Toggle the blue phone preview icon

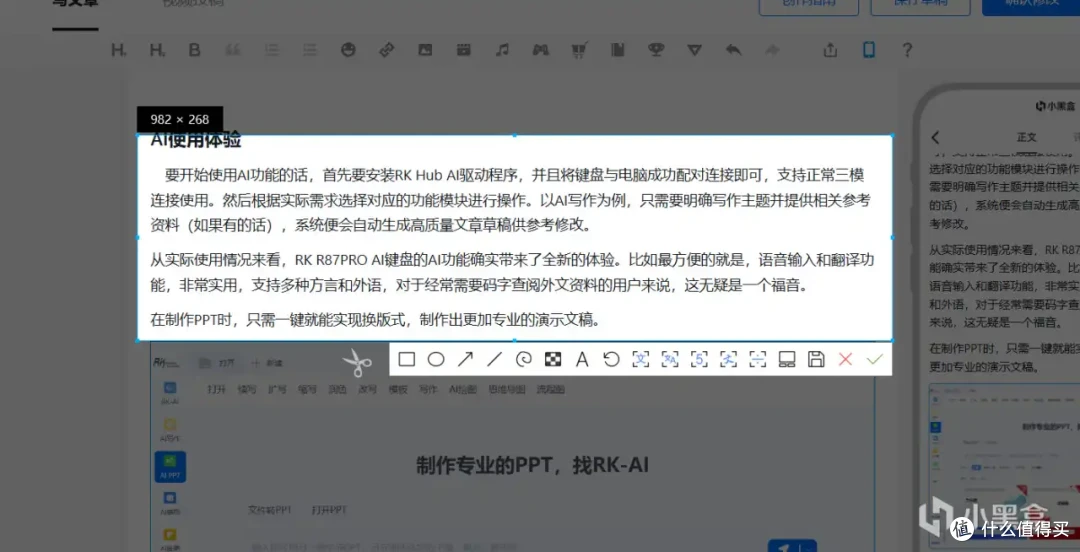pos(869,50)
